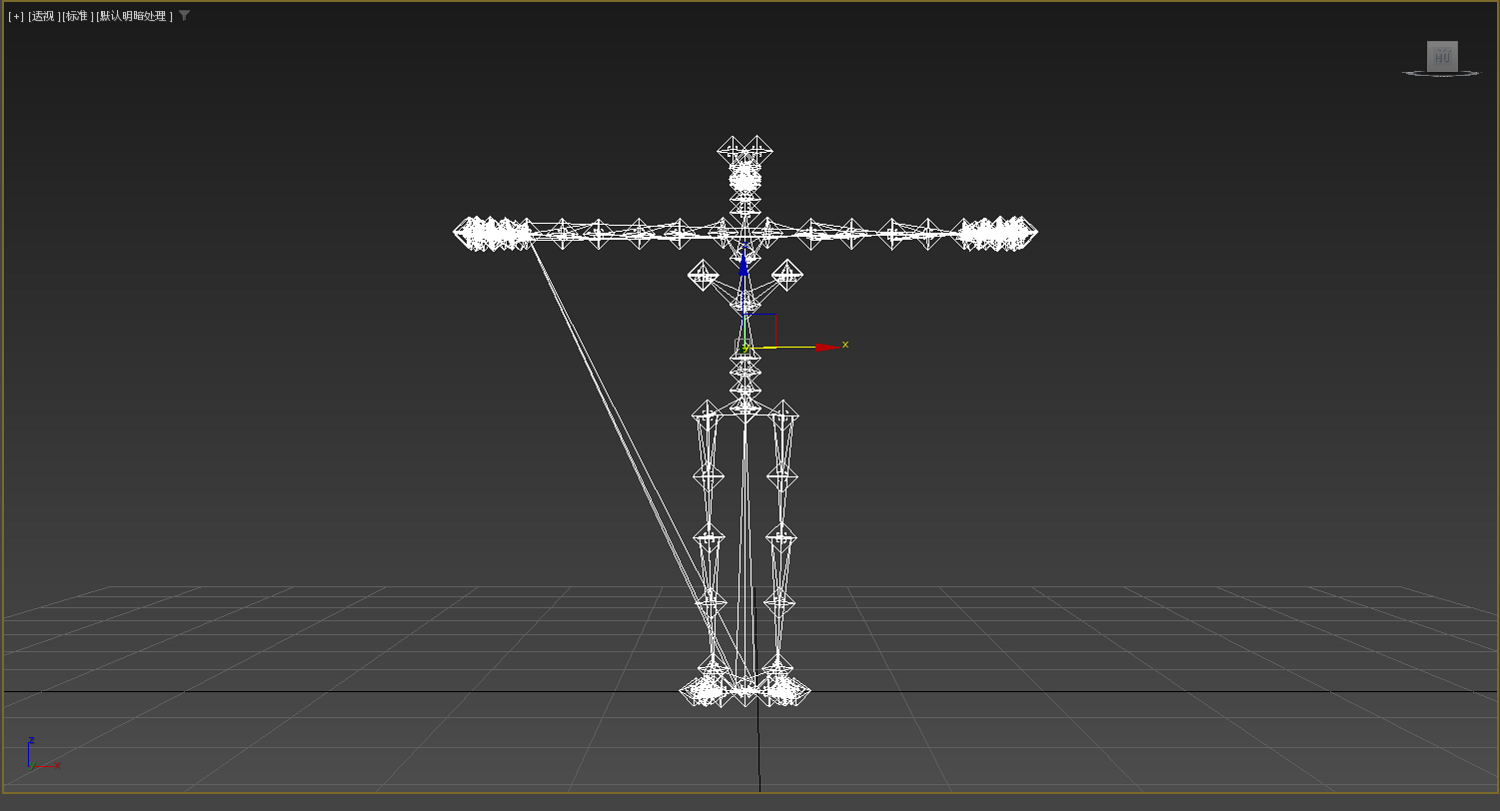Click the ViewCube compass ring

(1441, 74)
